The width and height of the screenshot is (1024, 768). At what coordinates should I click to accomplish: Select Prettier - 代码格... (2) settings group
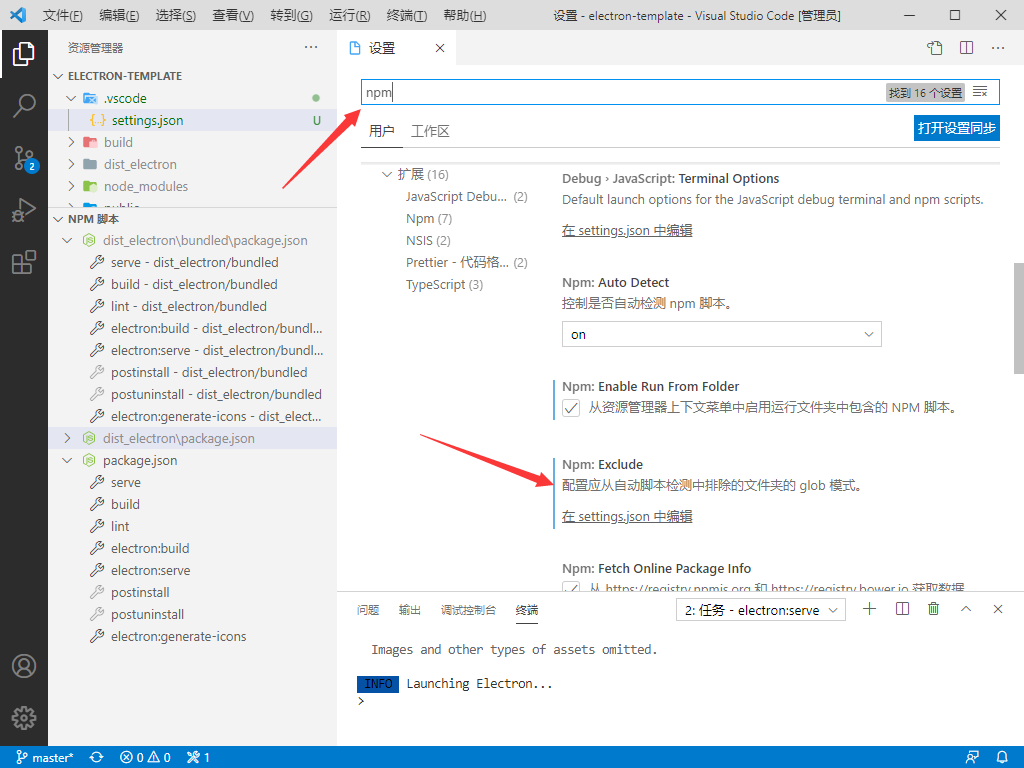pos(467,263)
